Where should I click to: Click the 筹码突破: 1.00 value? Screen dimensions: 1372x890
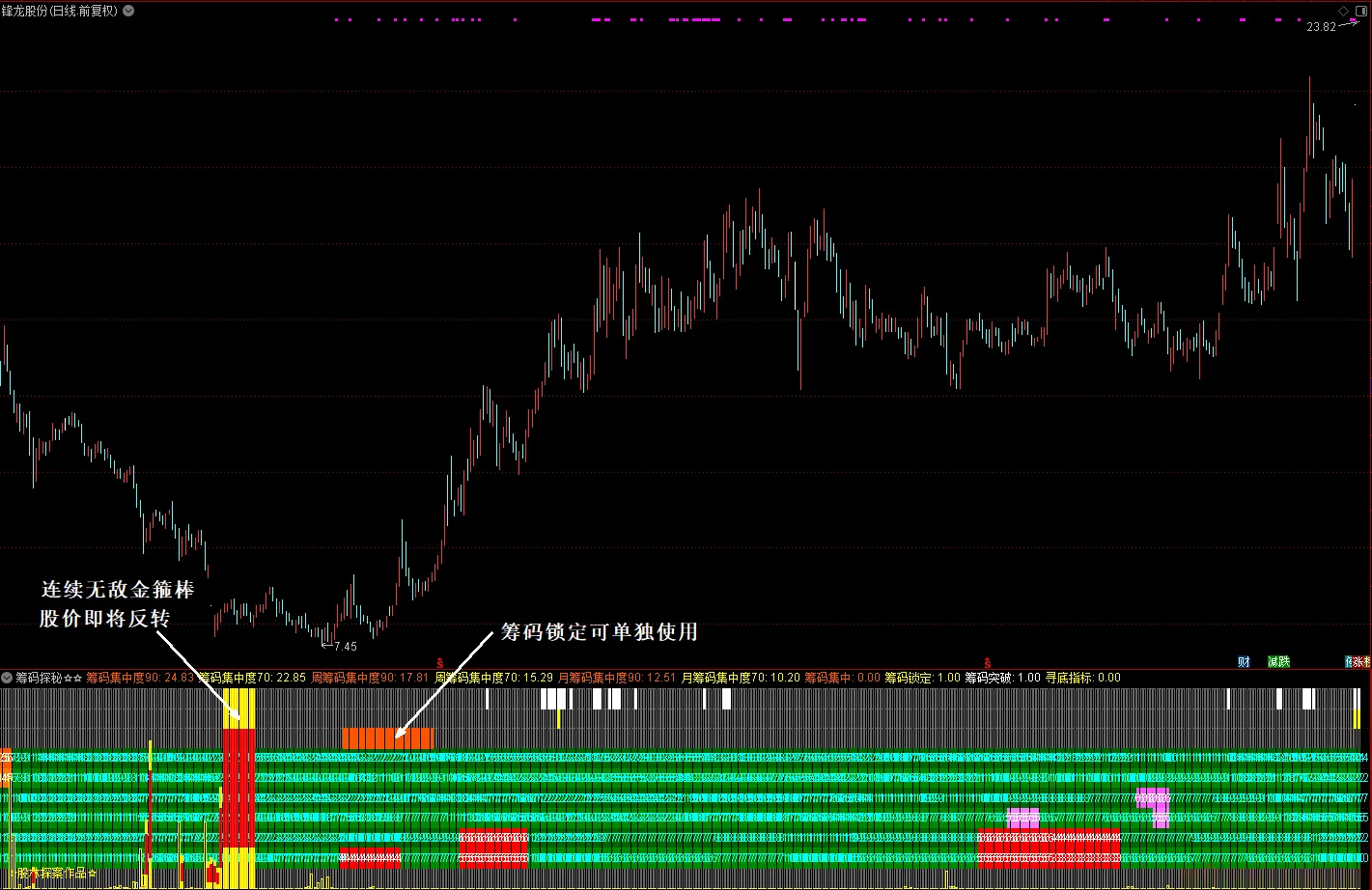coord(1003,678)
